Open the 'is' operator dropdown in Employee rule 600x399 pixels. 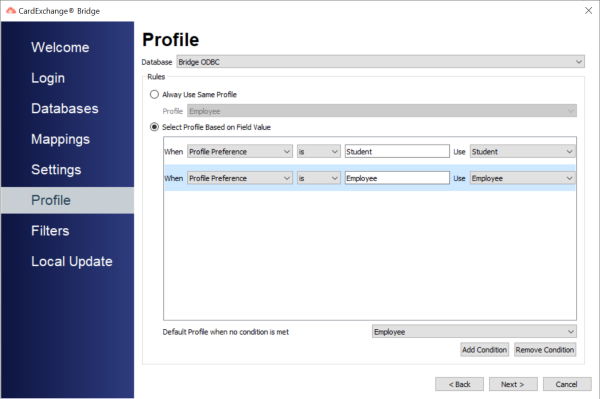319,178
